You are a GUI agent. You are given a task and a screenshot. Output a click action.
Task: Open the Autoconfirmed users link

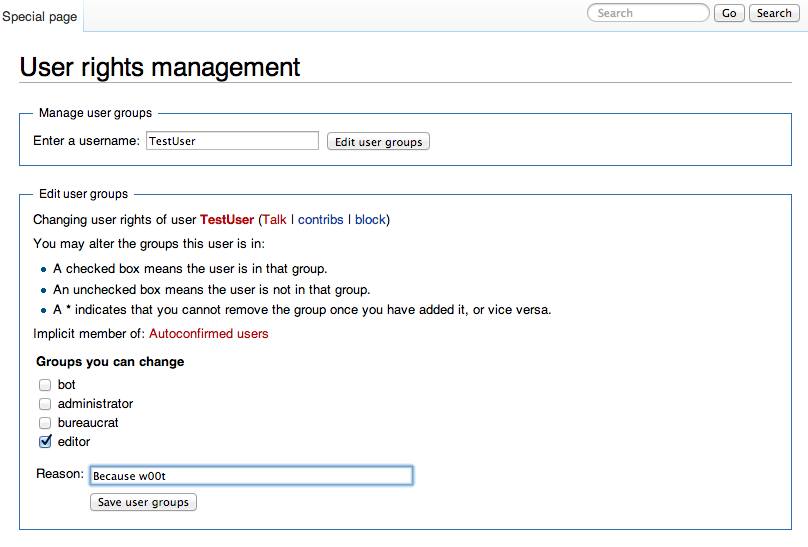click(208, 333)
